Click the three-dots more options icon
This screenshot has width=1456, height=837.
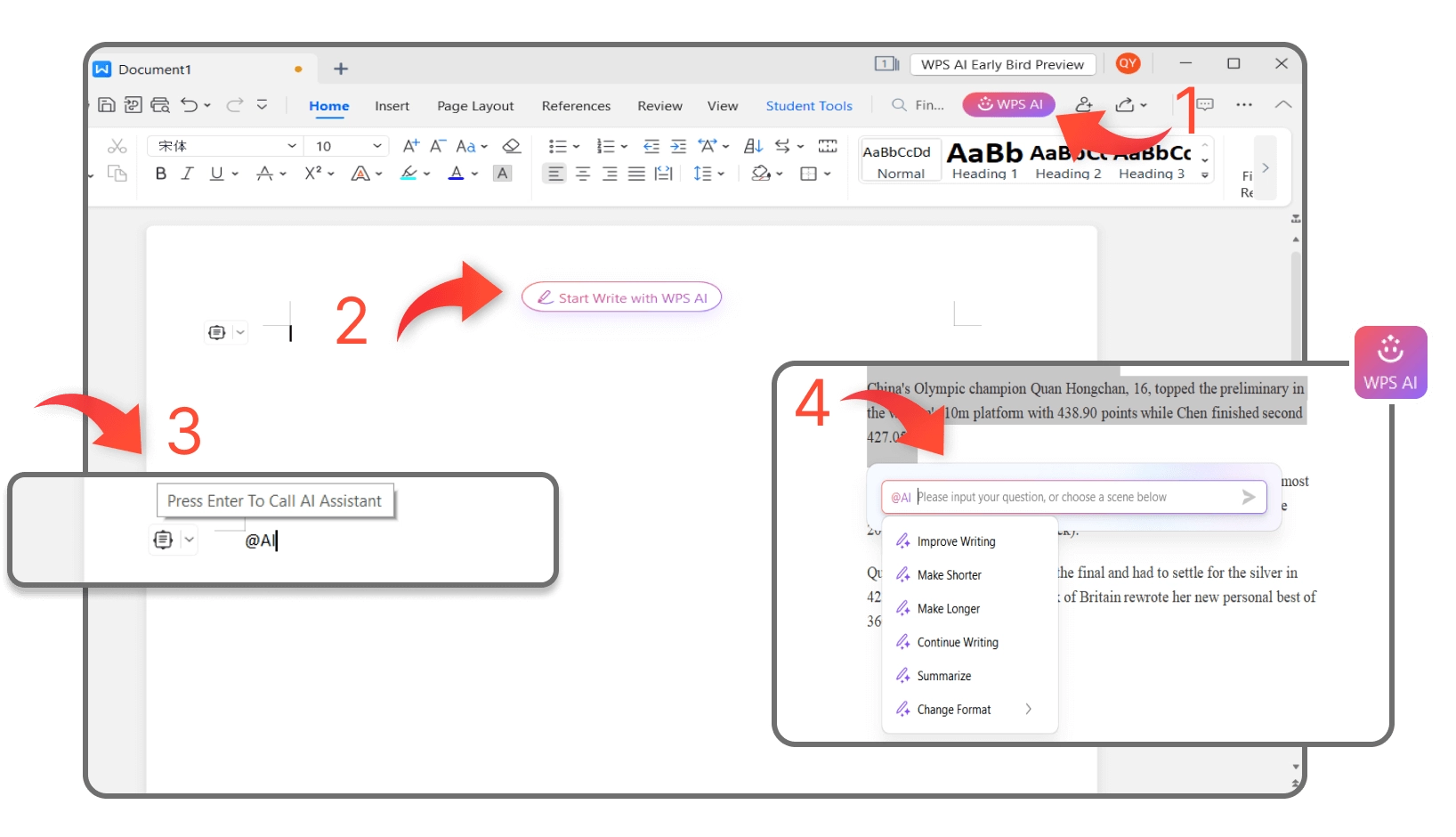[x=1244, y=105]
